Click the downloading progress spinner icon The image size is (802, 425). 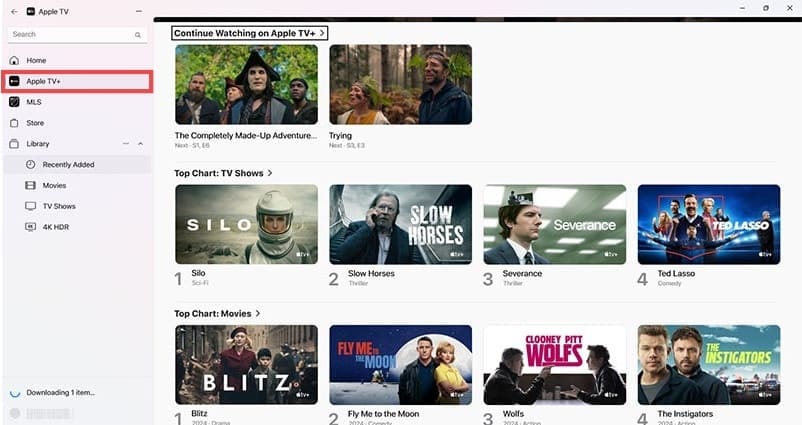click(15, 393)
